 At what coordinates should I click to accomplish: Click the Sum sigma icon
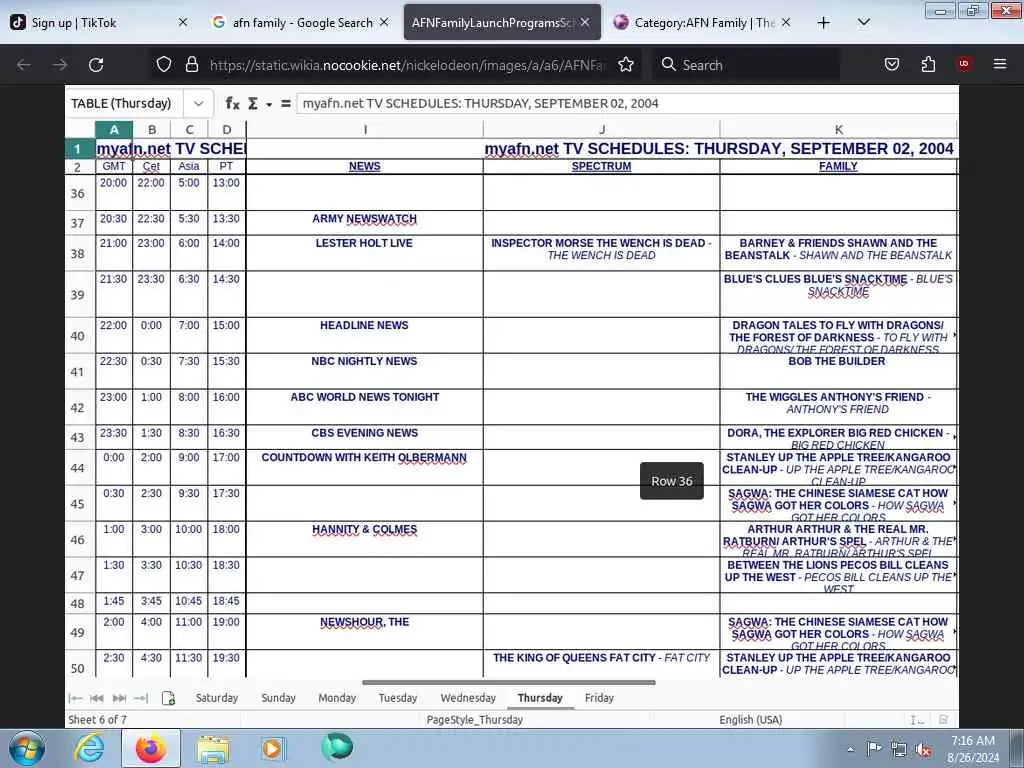(253, 103)
